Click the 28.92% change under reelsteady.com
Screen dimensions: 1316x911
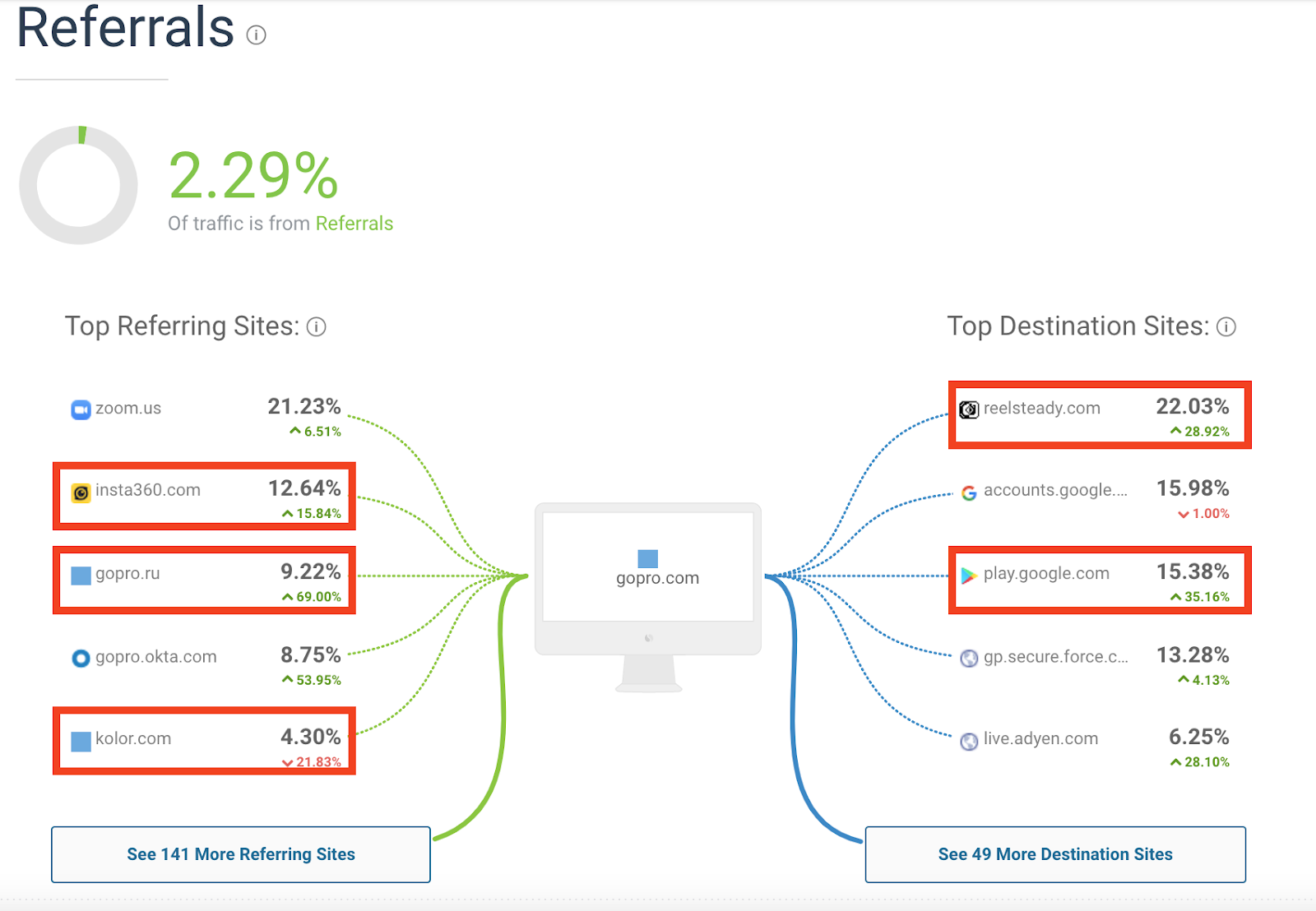[1199, 432]
